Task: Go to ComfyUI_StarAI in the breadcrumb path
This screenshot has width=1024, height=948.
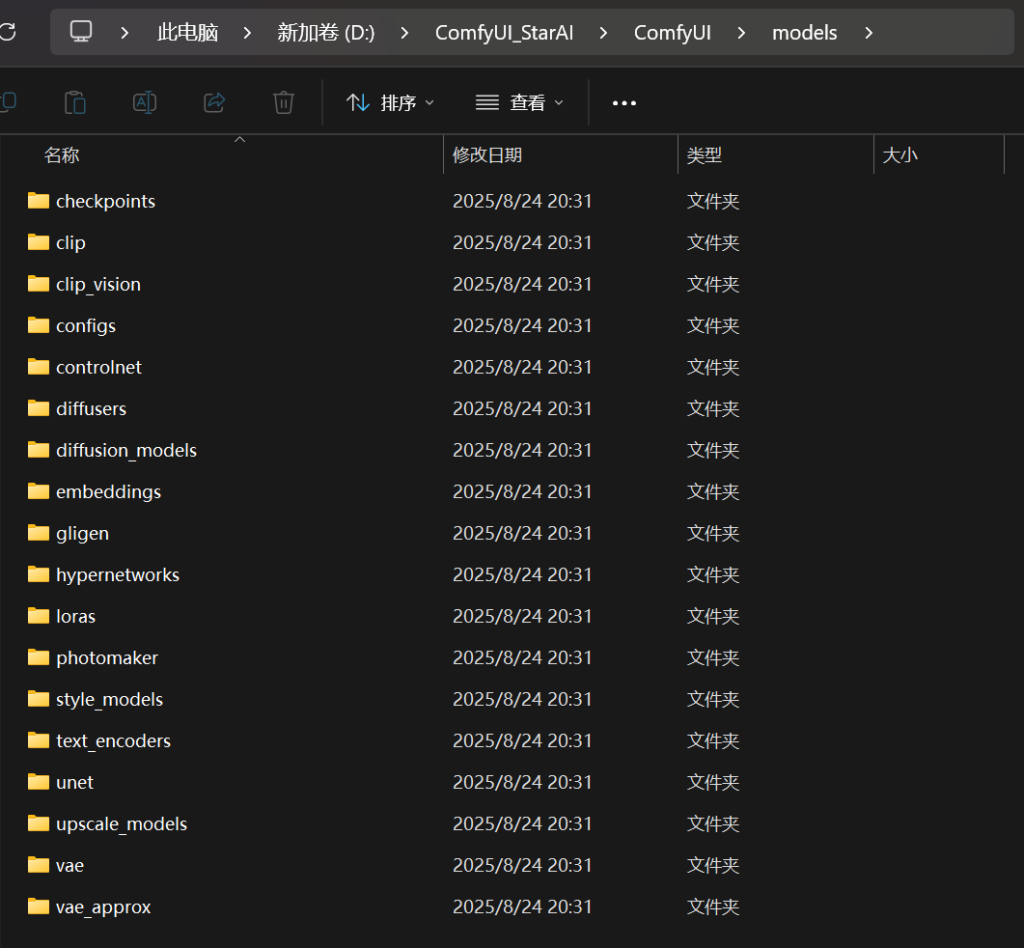Action: tap(504, 33)
